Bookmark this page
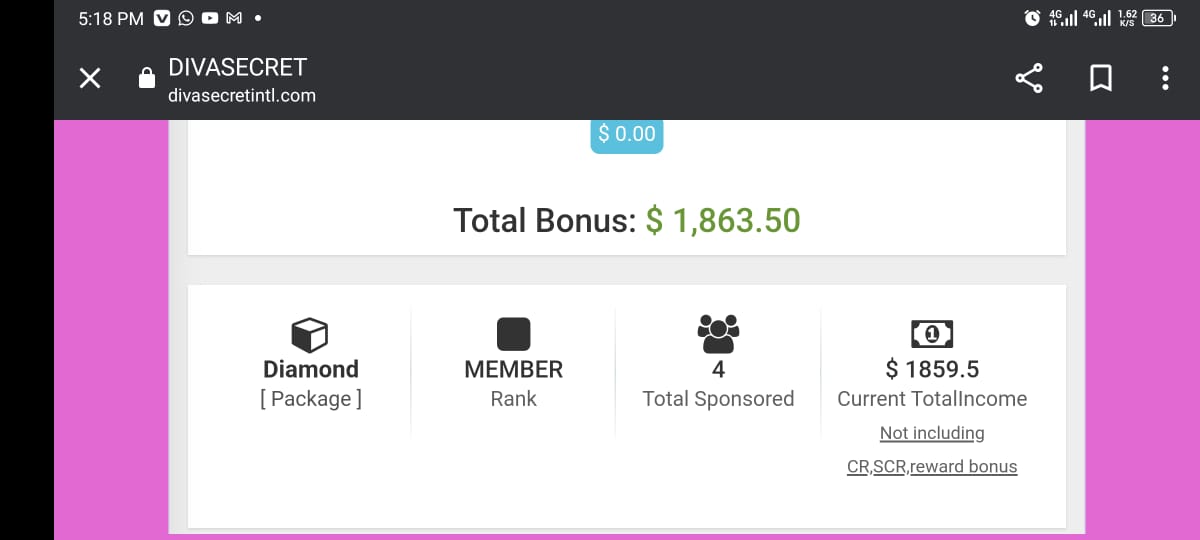 (x=1100, y=79)
